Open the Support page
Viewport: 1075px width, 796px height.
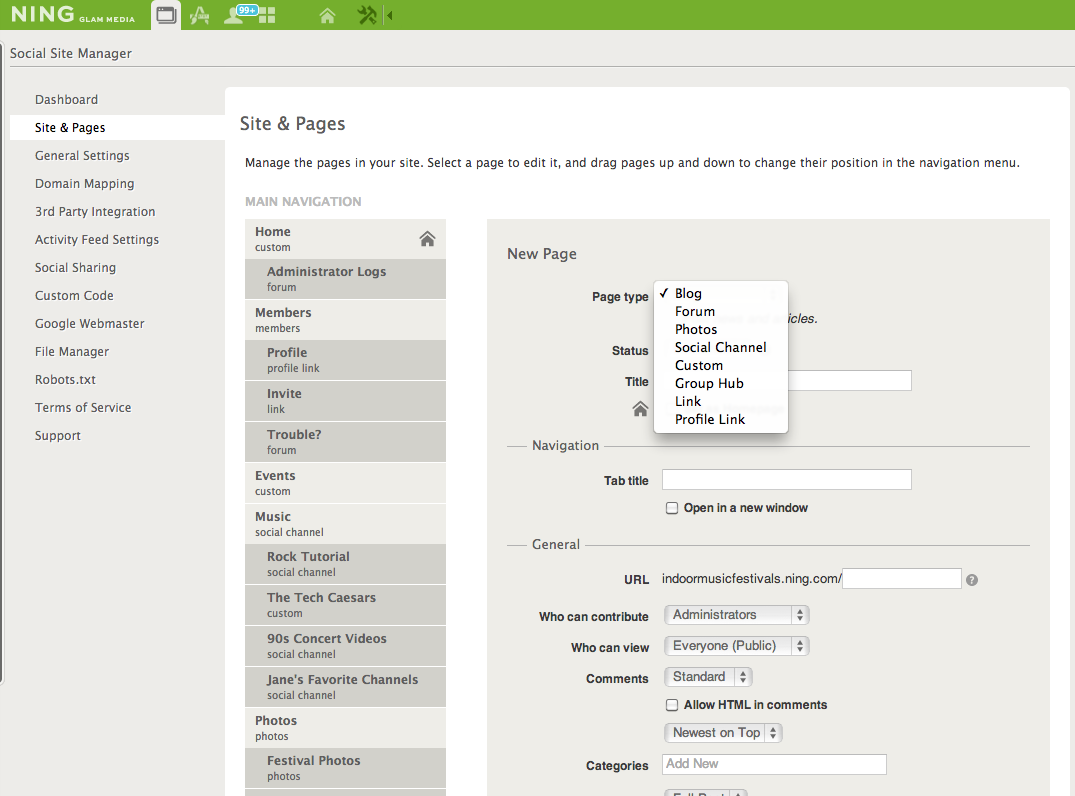coord(58,436)
